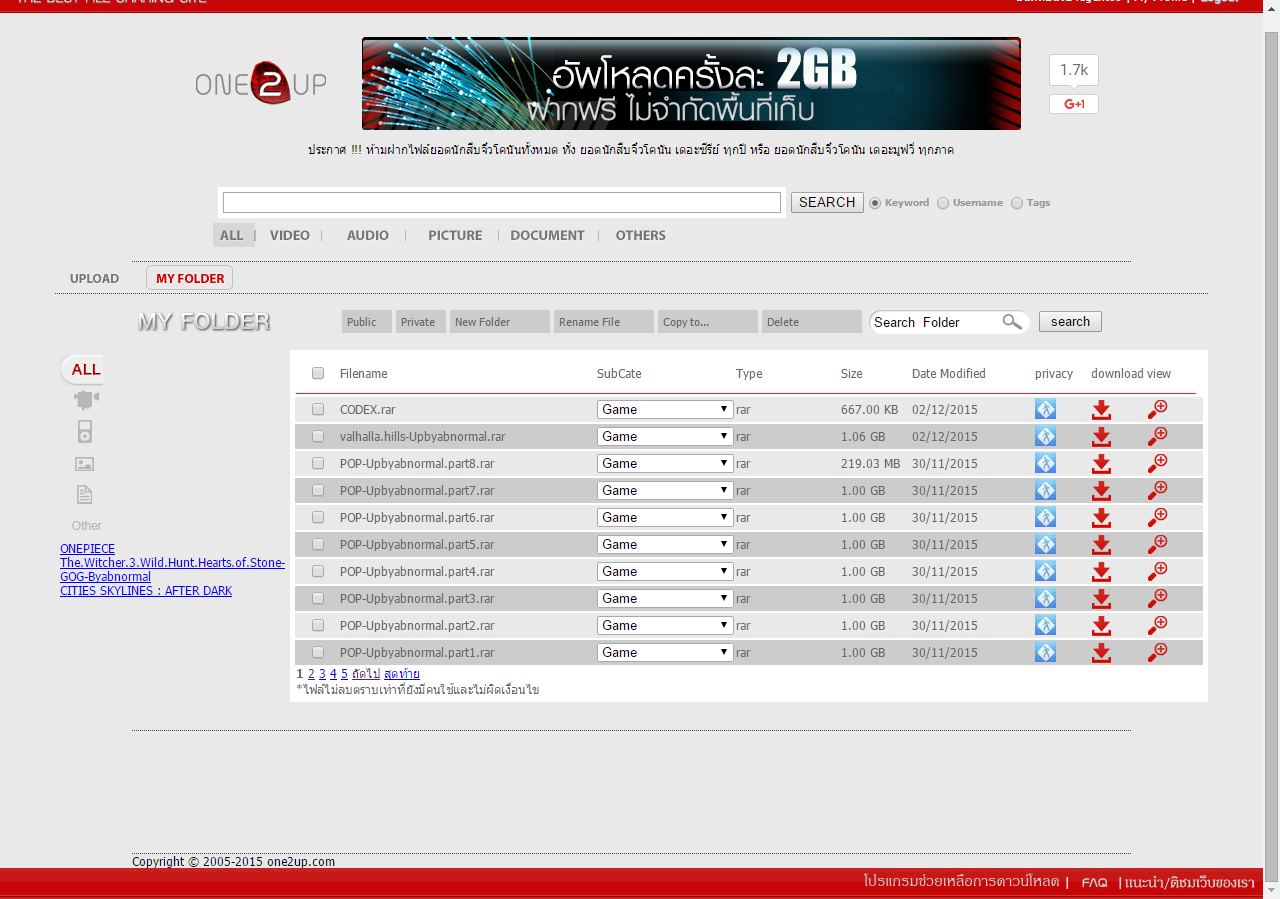Open SubCate dropdown for POP-Upbyabnormal.part8.rar
This screenshot has height=899, width=1280.
click(665, 463)
